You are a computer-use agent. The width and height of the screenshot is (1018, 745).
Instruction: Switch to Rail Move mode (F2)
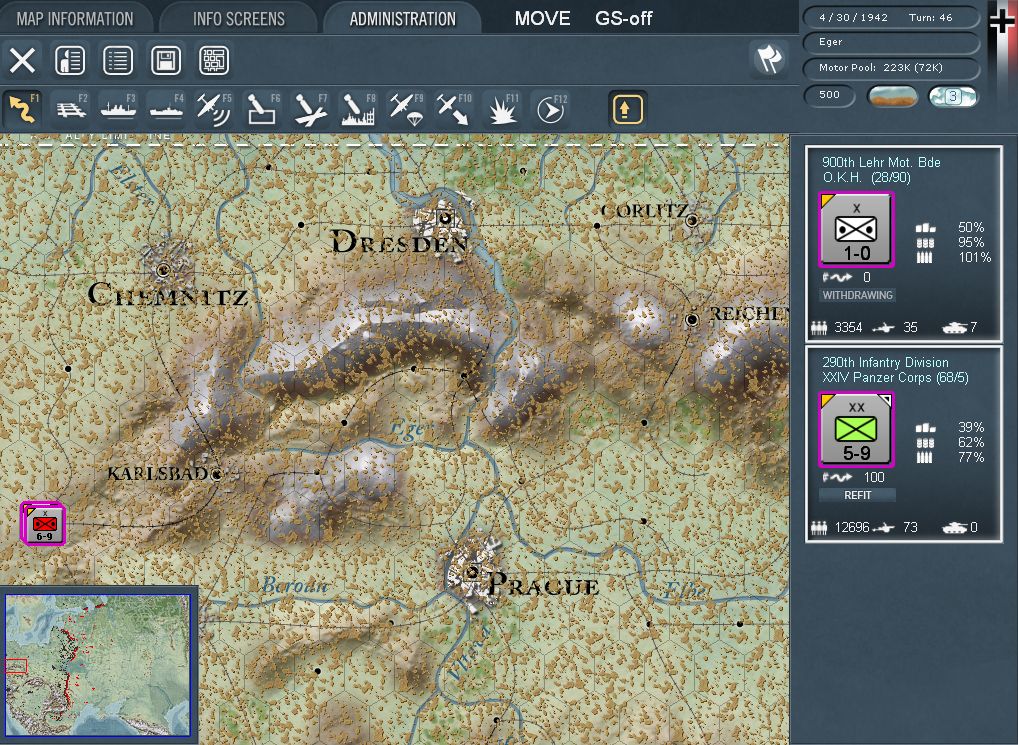(71, 109)
